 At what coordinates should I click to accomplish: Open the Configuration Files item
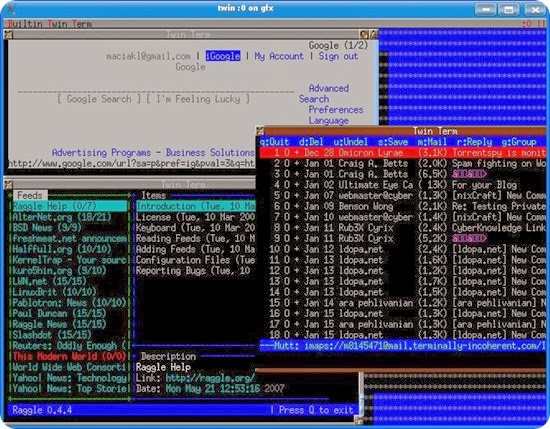[x=195, y=260]
